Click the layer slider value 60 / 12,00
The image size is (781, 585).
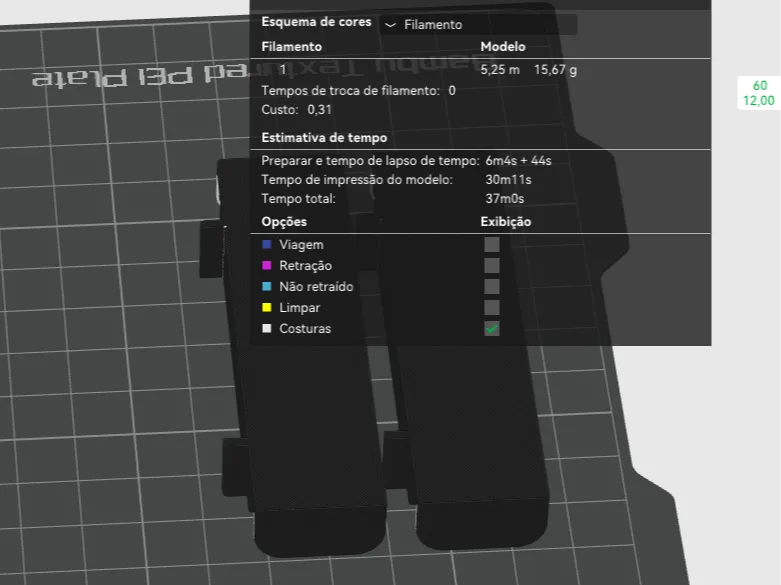(759, 93)
